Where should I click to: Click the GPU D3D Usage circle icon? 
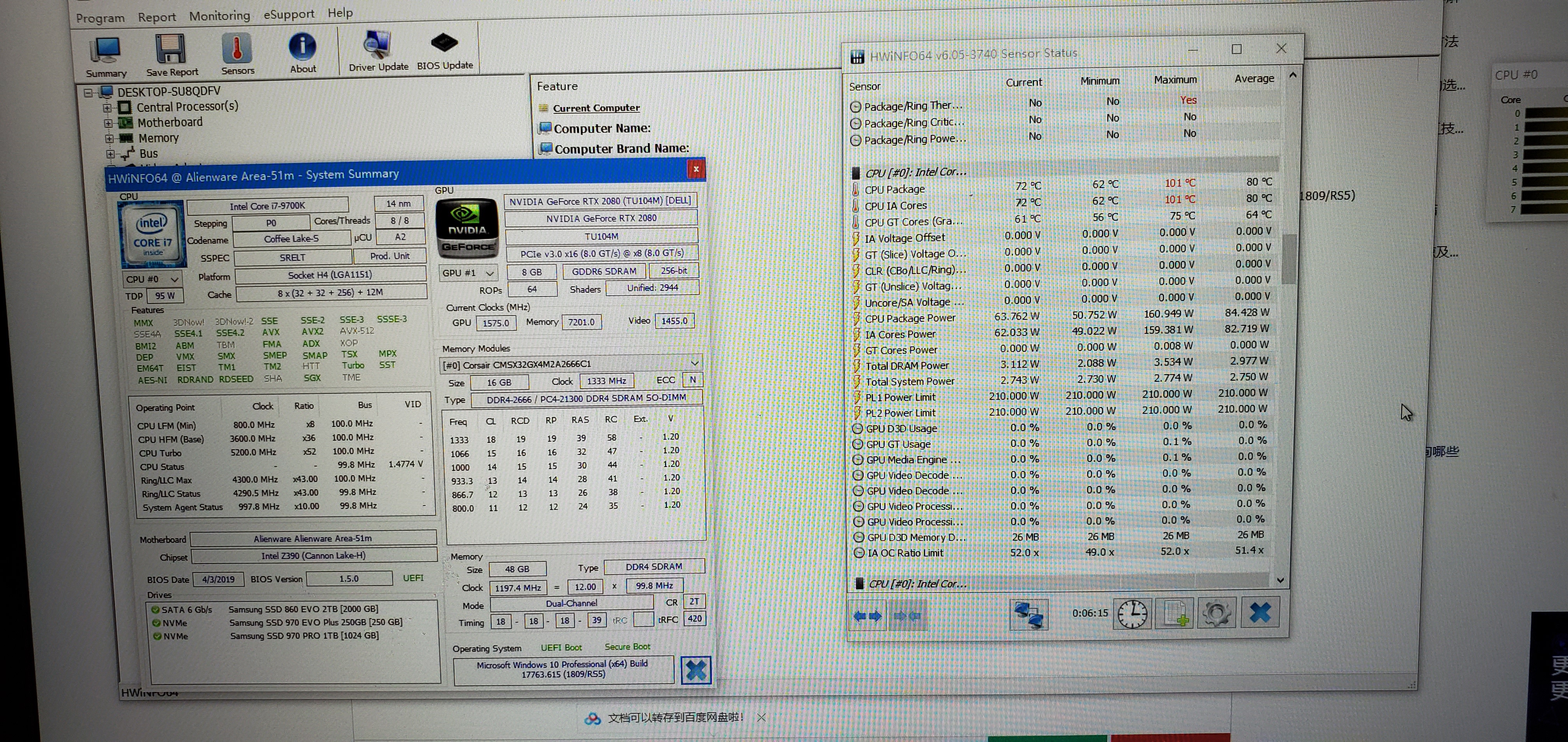click(x=857, y=429)
